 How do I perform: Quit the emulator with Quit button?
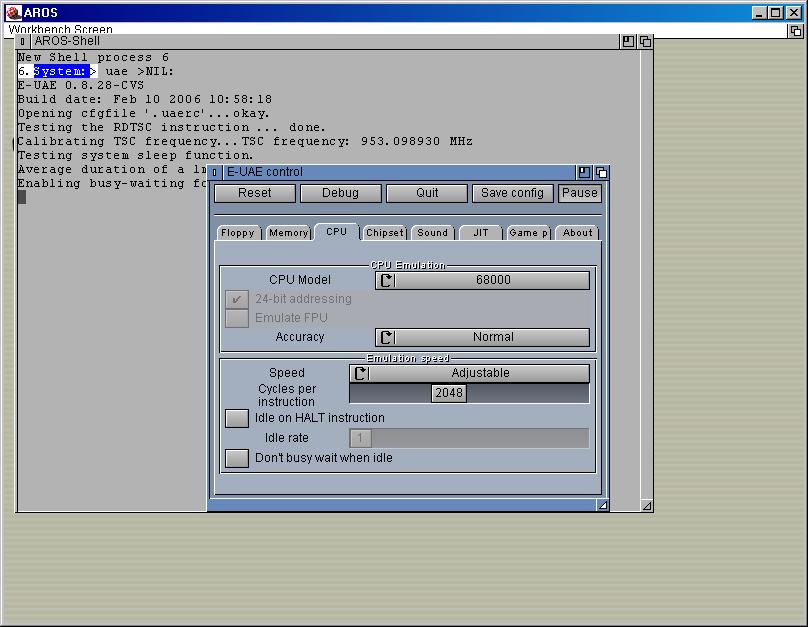427,193
